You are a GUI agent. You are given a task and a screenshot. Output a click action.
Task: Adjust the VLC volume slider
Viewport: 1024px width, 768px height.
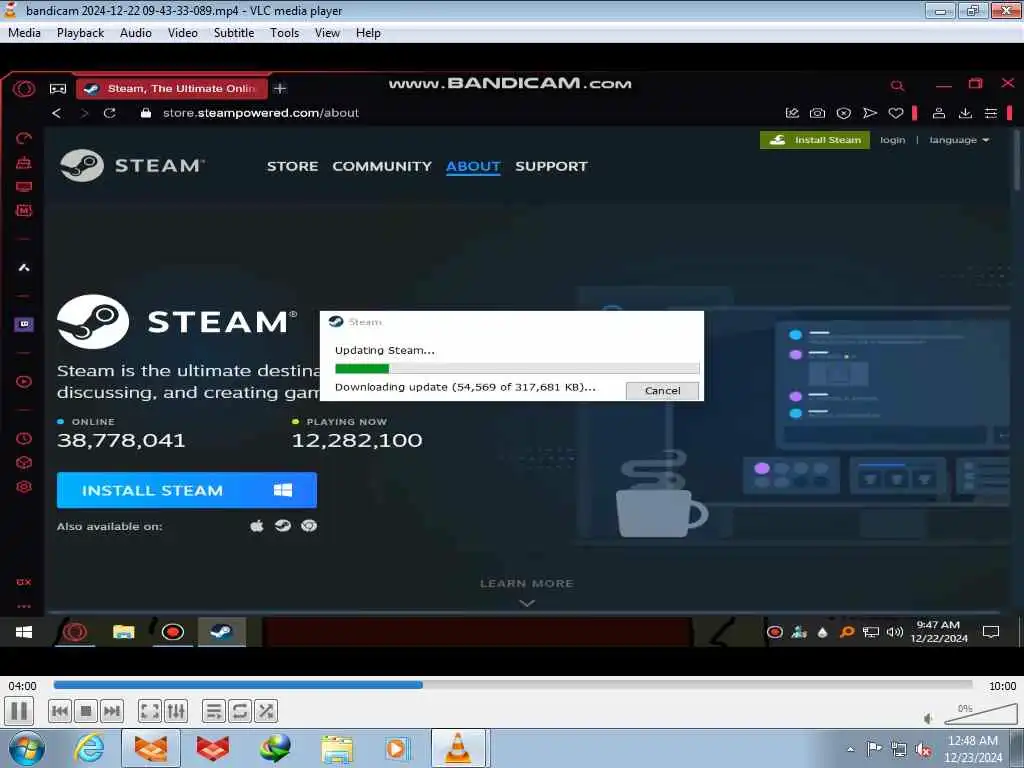980,715
